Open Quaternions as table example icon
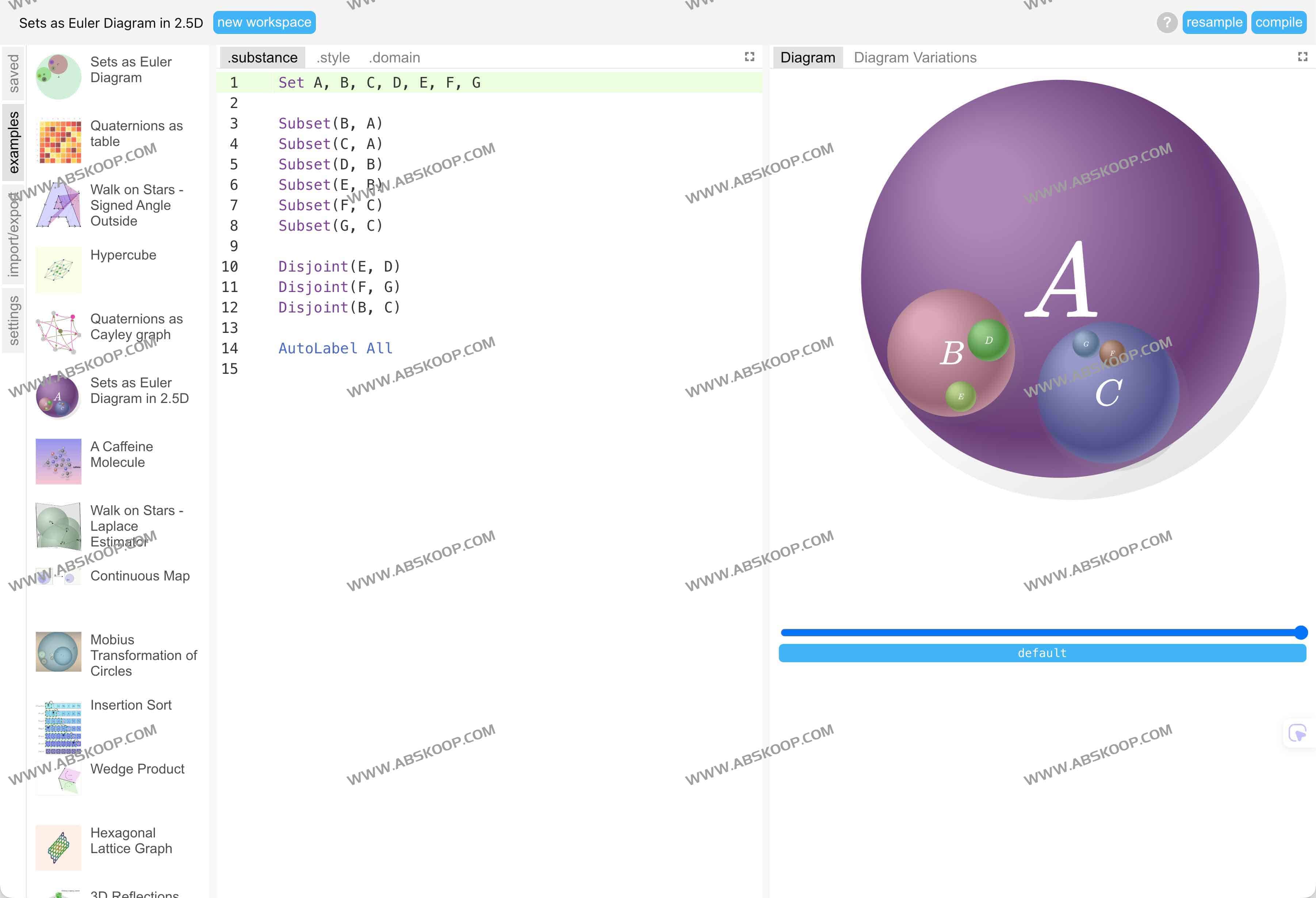 [58, 141]
